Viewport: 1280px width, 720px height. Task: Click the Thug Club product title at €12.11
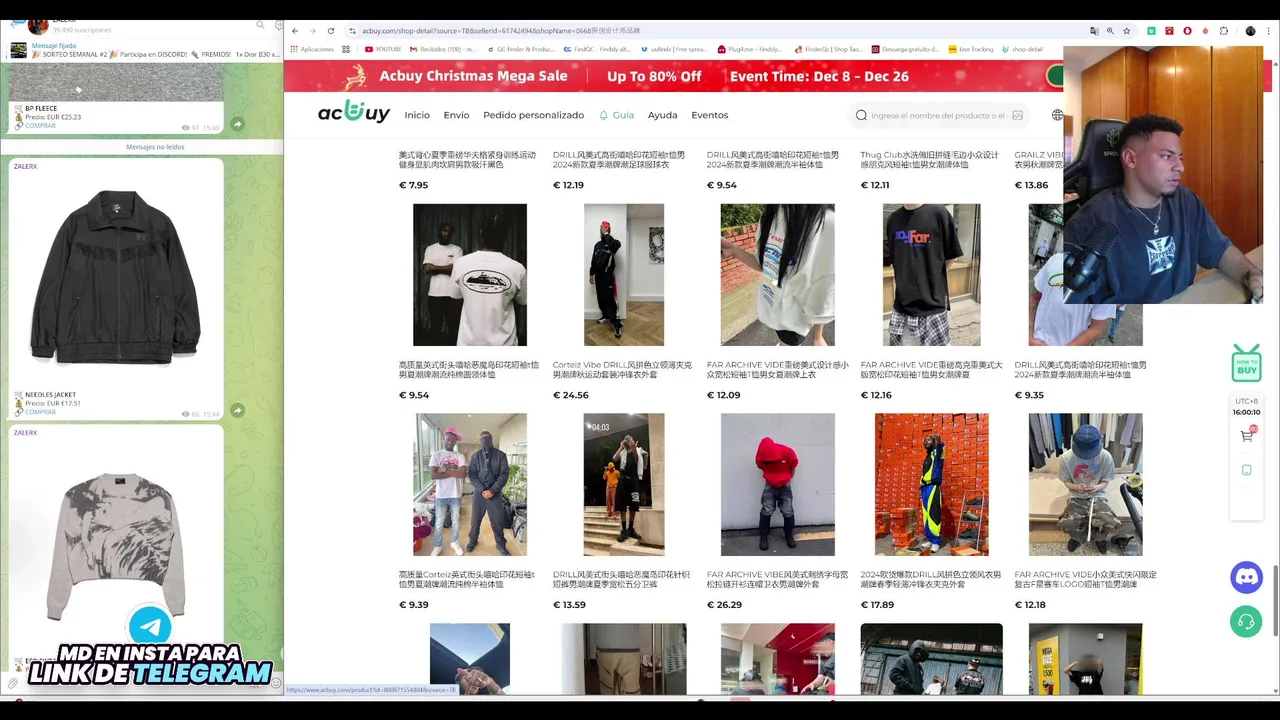coord(929,160)
